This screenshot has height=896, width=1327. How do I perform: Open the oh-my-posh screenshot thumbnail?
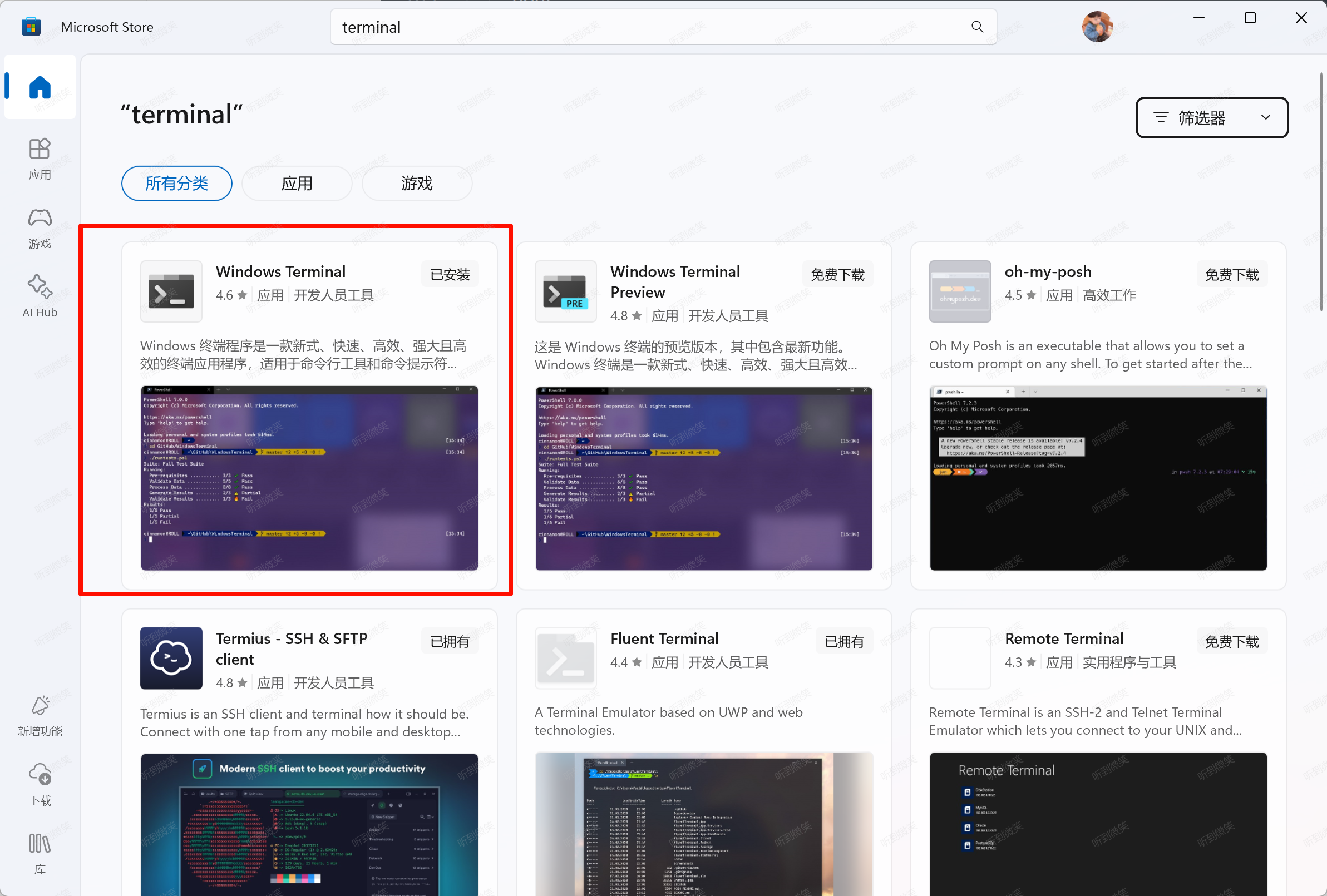click(x=1098, y=478)
